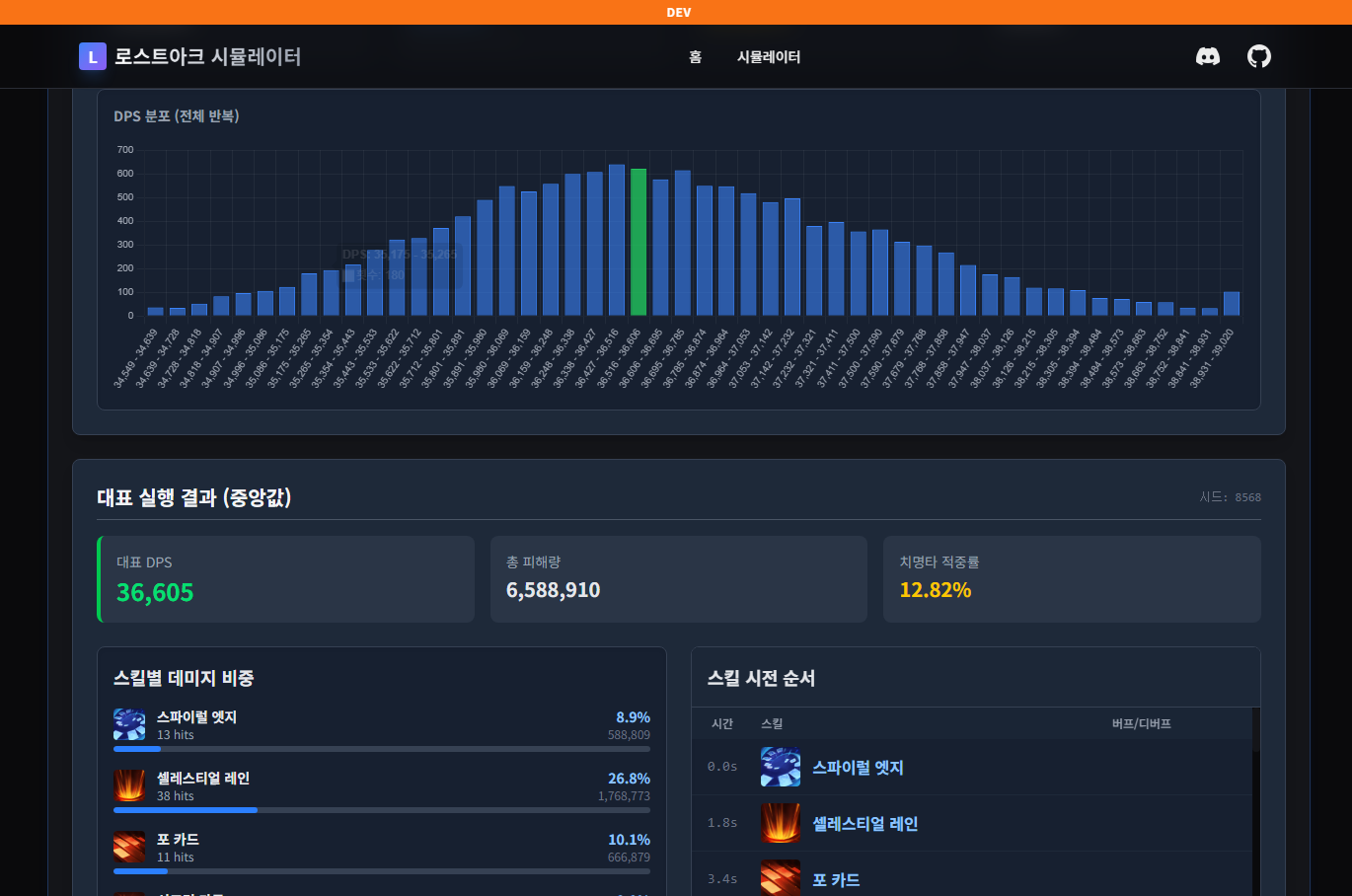The width and height of the screenshot is (1352, 896).
Task: Click the 버프/디버프 column header
Action: coord(1142,723)
